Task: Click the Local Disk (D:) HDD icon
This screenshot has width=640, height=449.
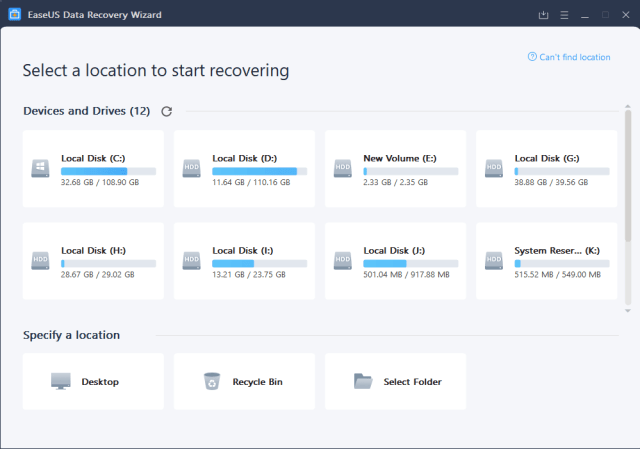Action: [191, 168]
